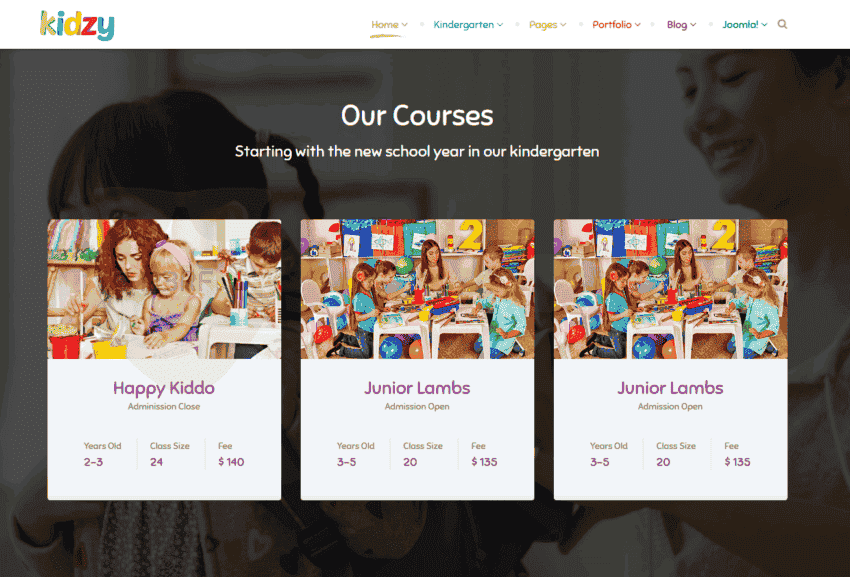Viewport: 850px width, 577px height.
Task: Expand the Home menu chevron
Action: 404,24
